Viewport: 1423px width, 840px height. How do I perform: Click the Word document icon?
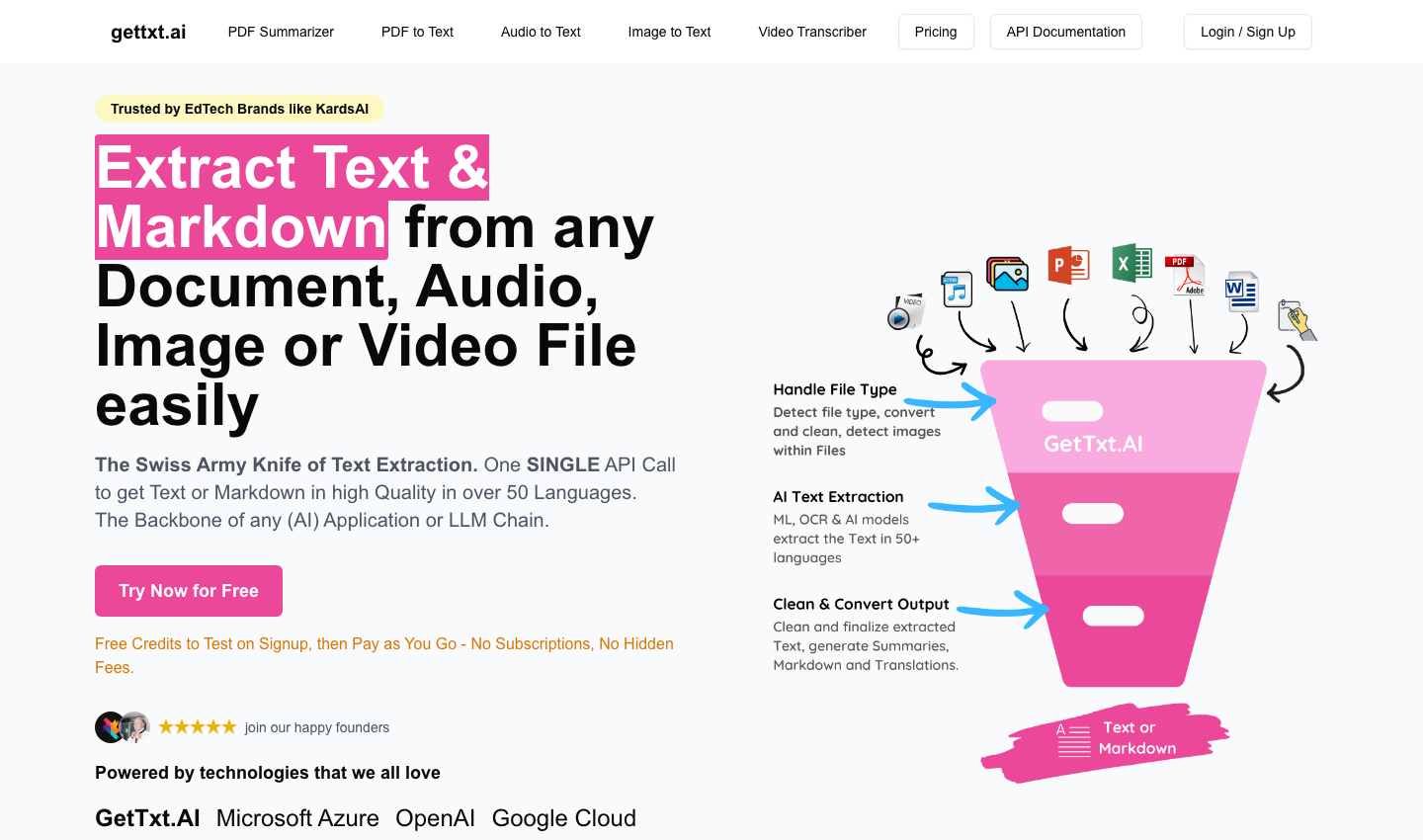pyautogui.click(x=1241, y=292)
